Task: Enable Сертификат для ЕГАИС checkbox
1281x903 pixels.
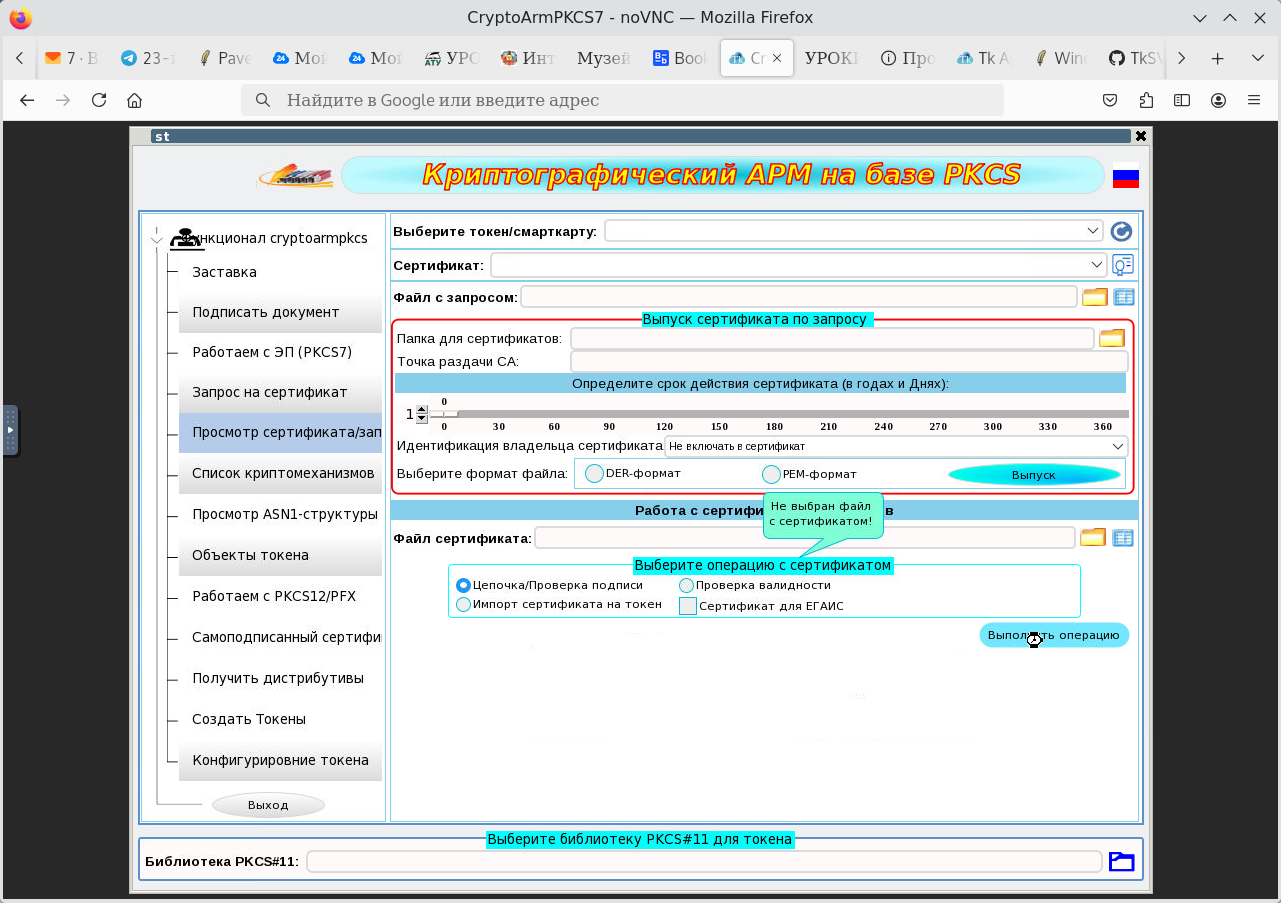Action: 688,606
